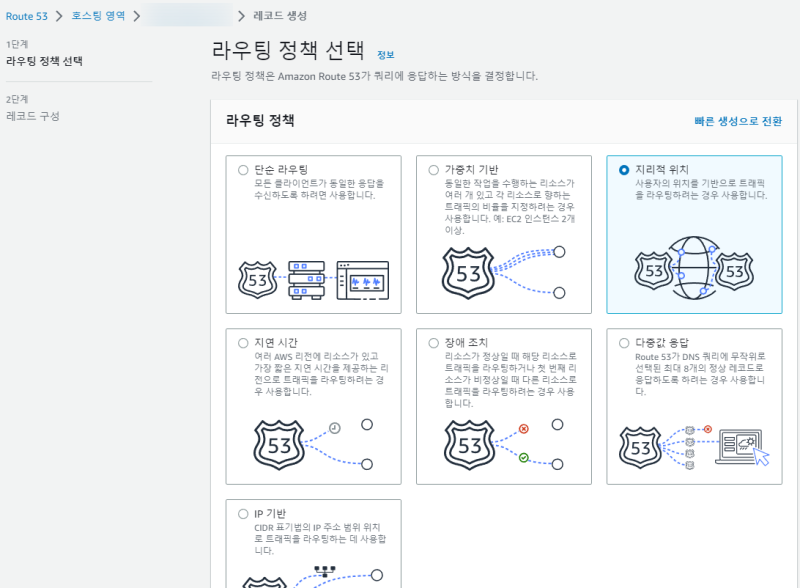Select the 다중값 응답 radio button
The width and height of the screenshot is (800, 588).
(x=624, y=343)
